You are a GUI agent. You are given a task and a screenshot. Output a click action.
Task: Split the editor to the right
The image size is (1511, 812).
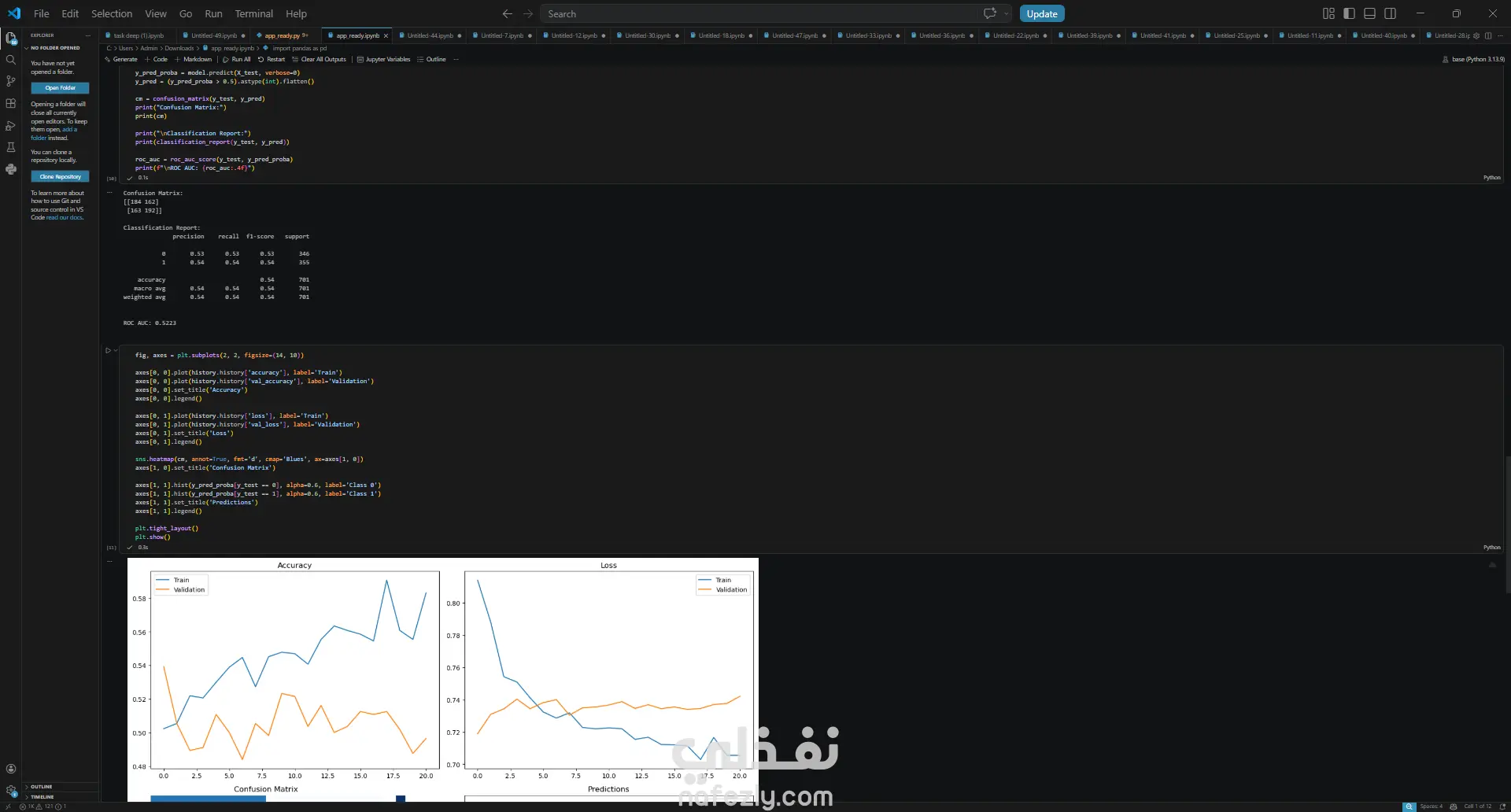tap(1488, 35)
